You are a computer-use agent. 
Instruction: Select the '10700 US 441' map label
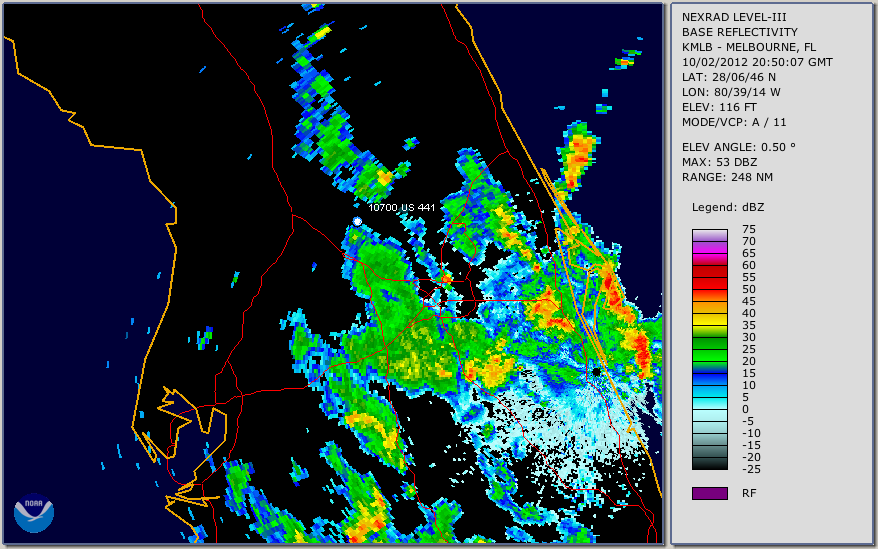tap(401, 207)
